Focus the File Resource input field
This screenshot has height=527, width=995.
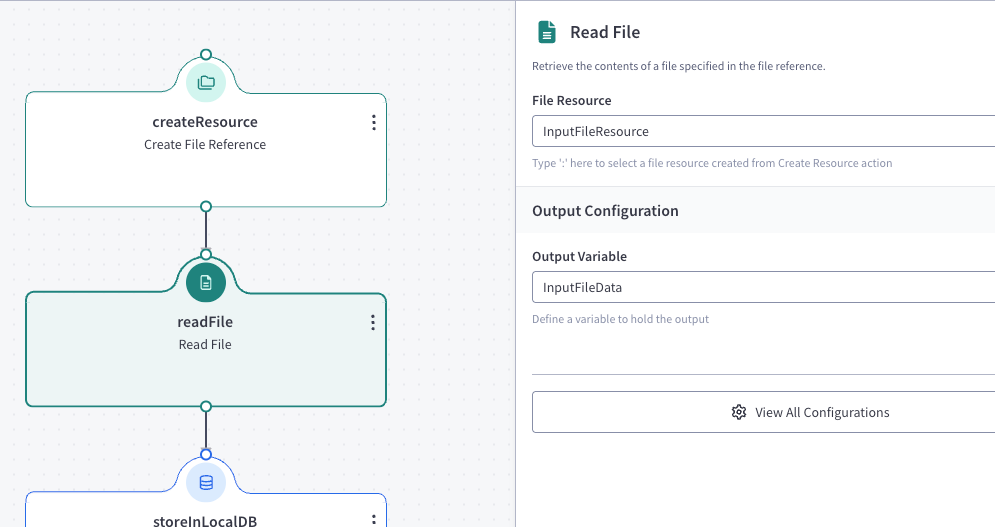pos(763,131)
